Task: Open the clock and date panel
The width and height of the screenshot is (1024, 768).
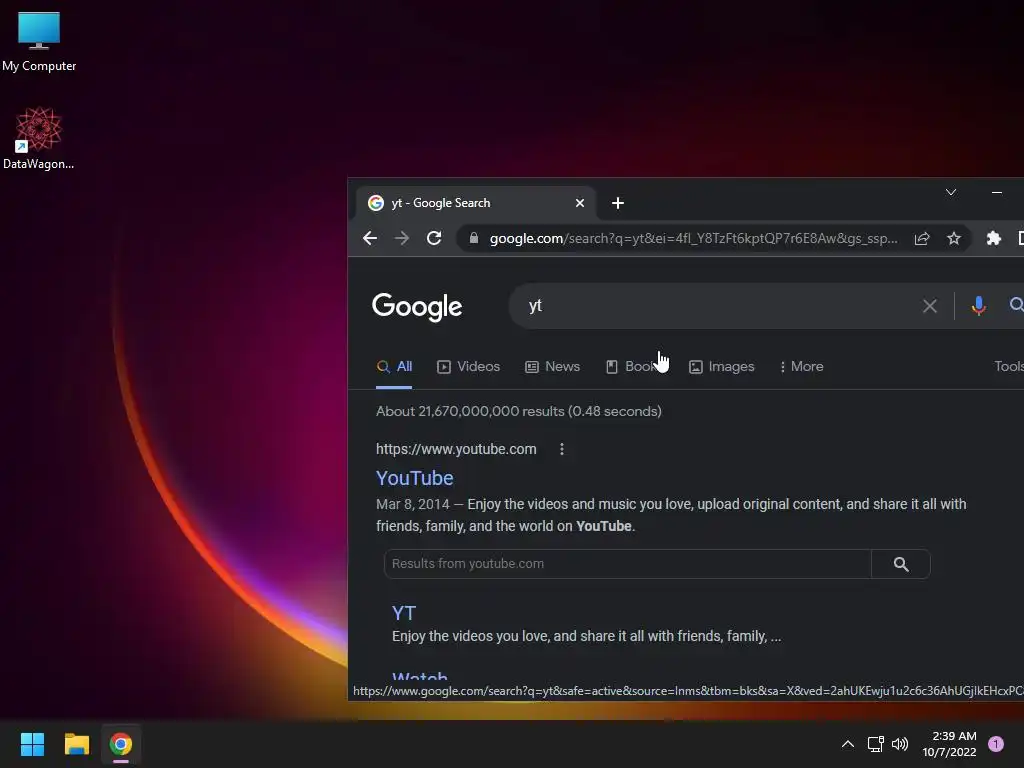Action: (949, 744)
